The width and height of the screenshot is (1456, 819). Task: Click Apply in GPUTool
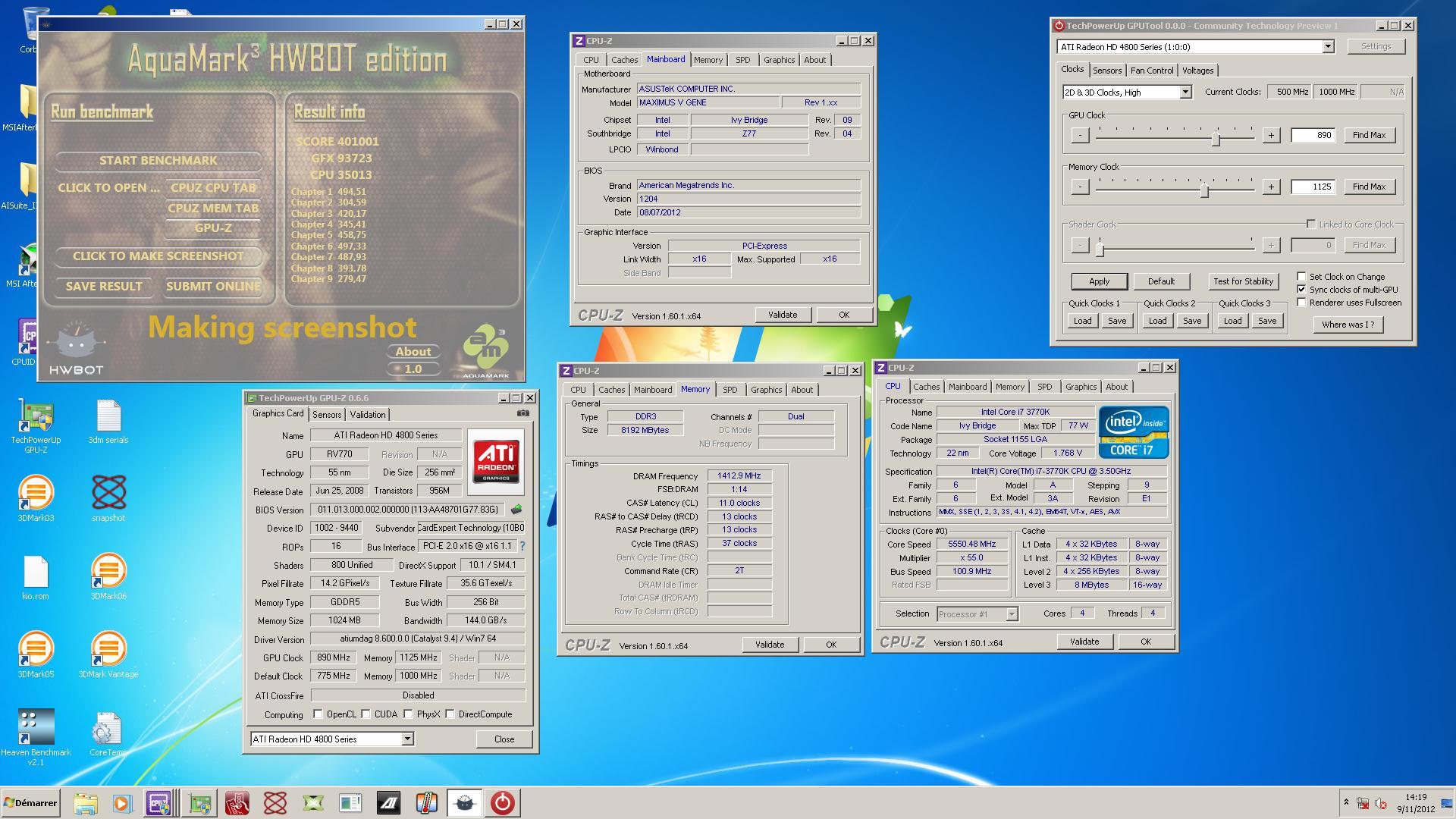click(x=1099, y=281)
